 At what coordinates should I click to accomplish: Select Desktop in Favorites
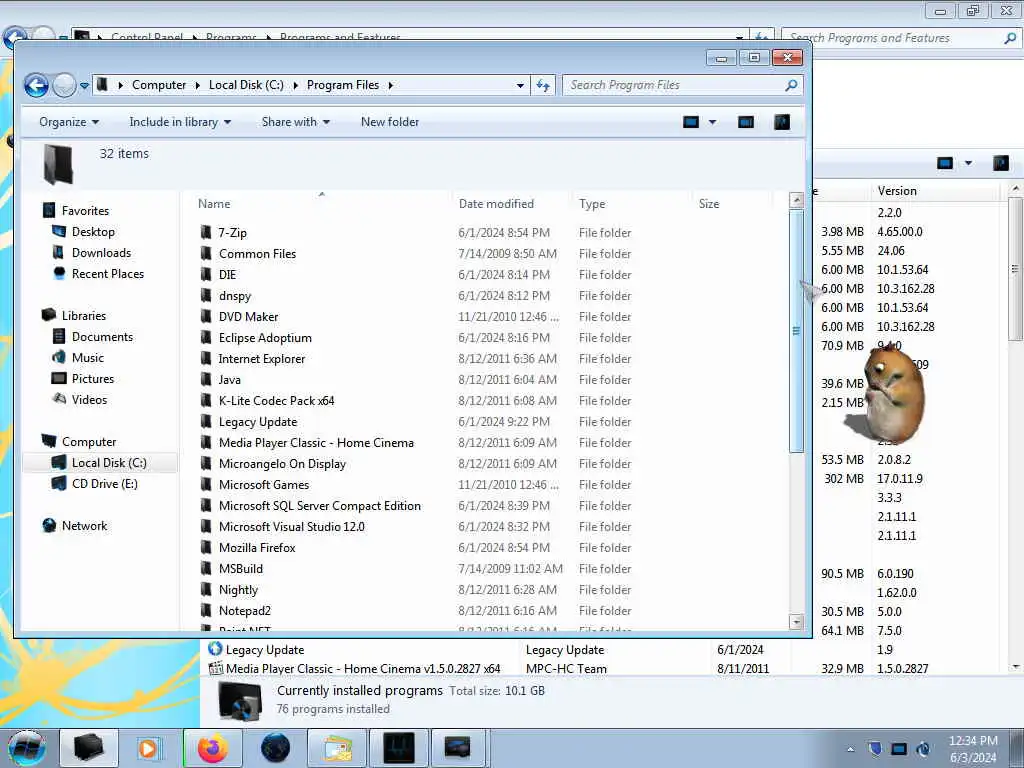[x=93, y=232]
